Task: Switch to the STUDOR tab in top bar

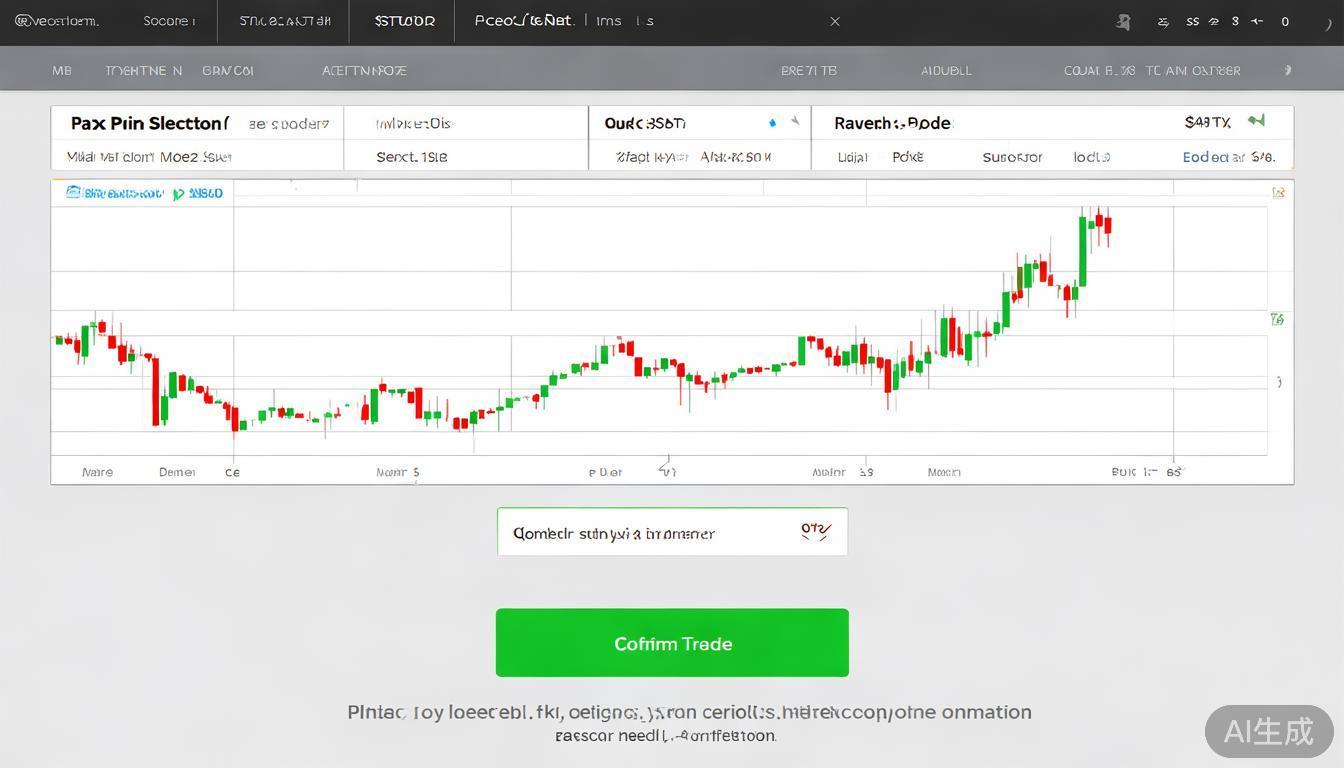Action: click(404, 21)
